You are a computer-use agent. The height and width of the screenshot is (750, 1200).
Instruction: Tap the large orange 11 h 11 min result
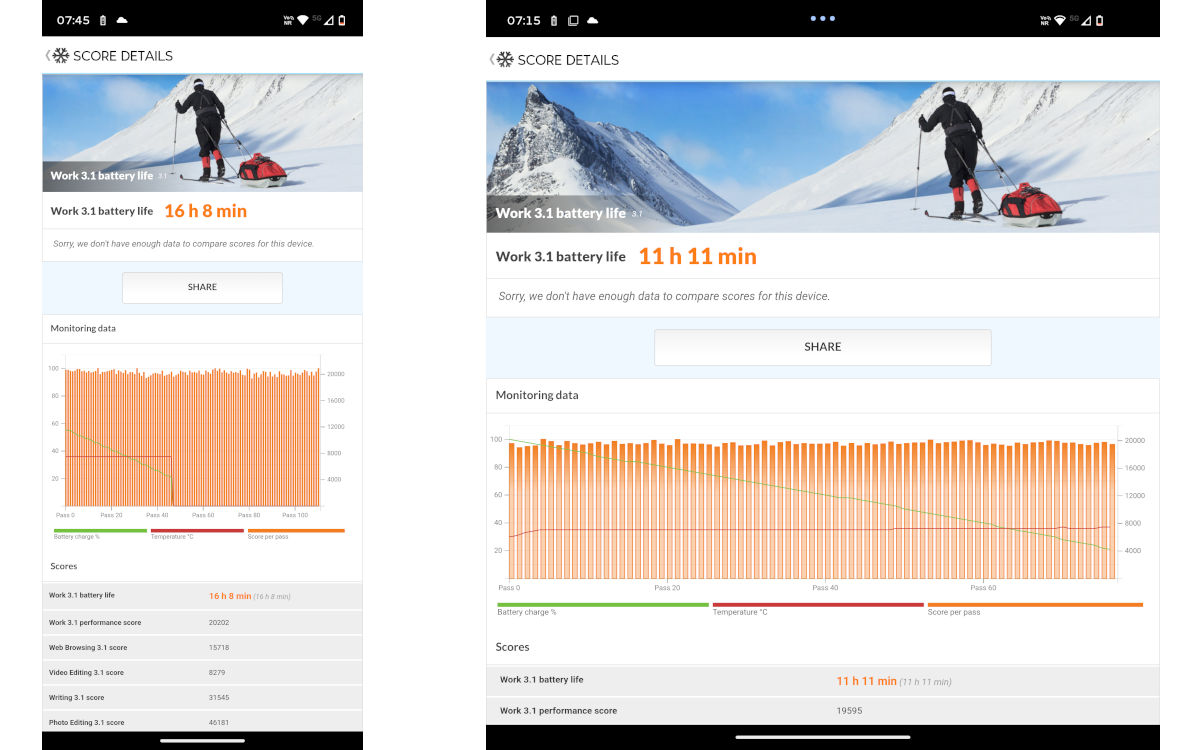698,256
